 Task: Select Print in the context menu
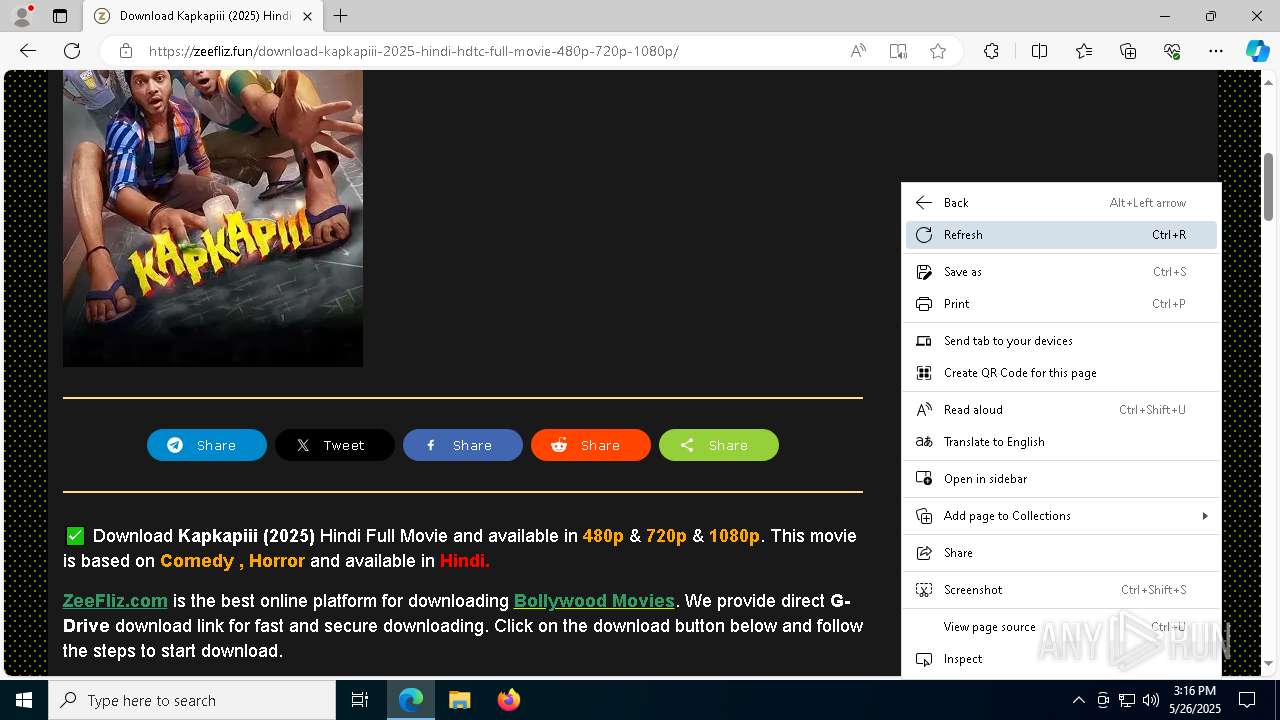tap(1061, 304)
